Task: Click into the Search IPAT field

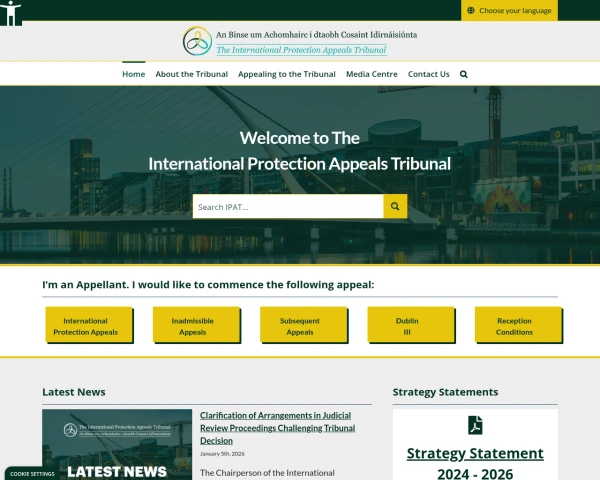Action: [288, 207]
